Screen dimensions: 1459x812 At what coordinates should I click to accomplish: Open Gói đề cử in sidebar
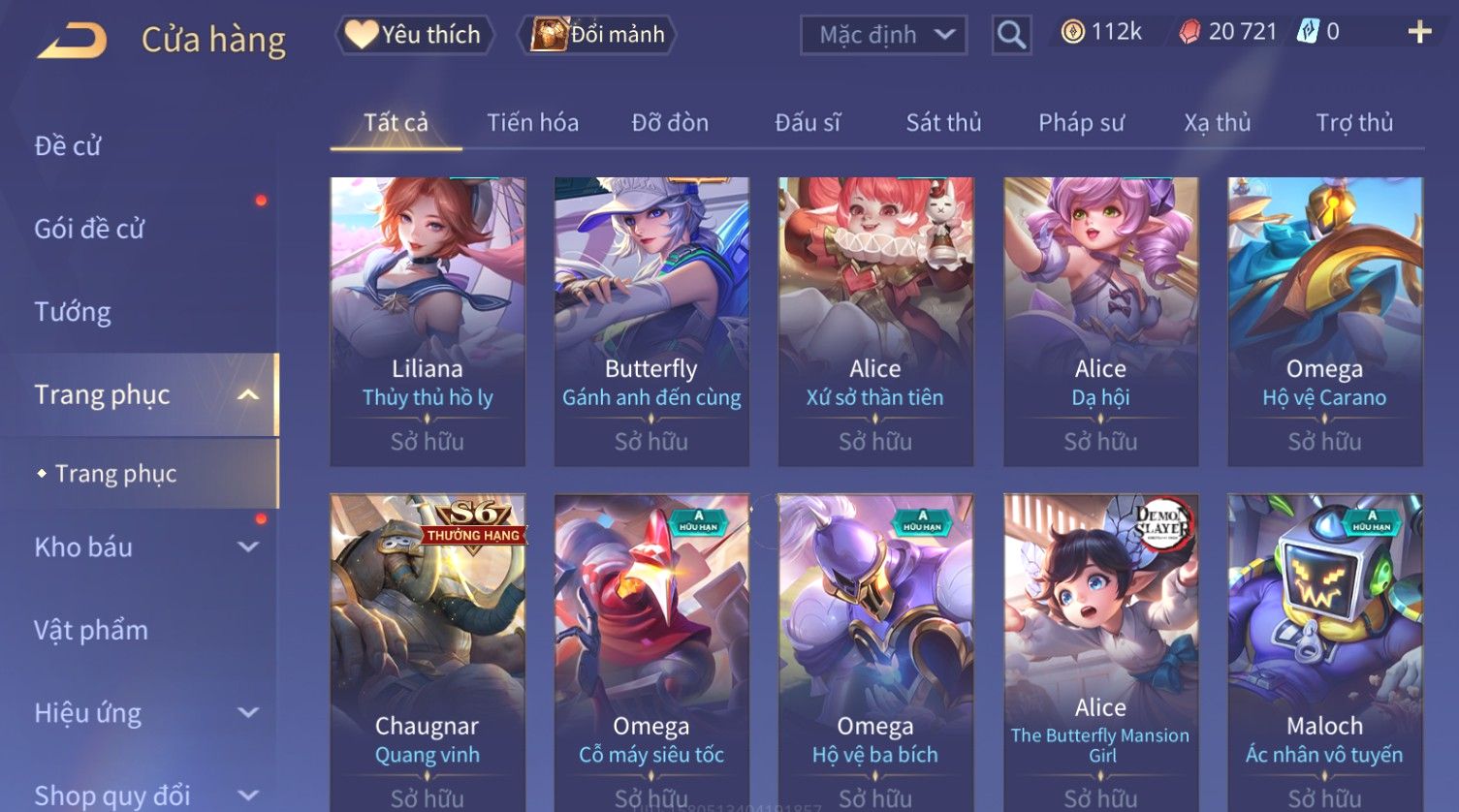point(89,229)
